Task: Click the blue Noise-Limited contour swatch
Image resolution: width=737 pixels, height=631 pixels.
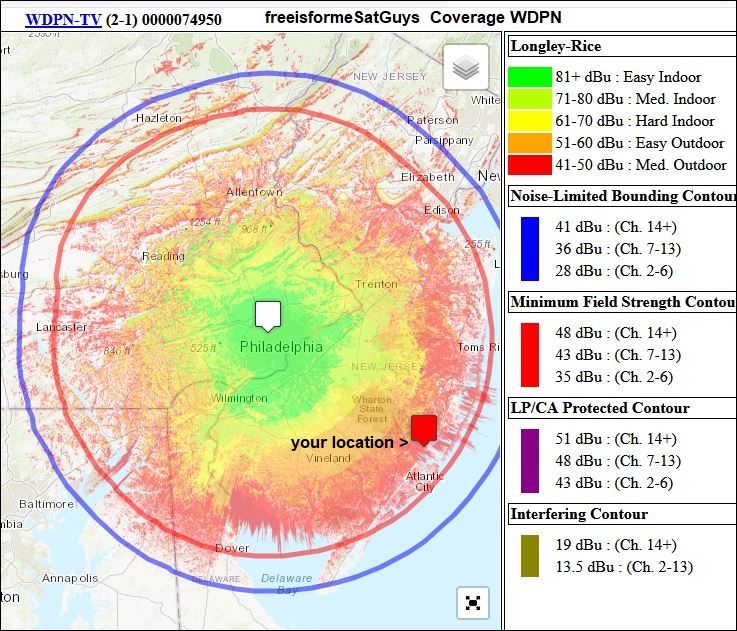Action: (529, 249)
